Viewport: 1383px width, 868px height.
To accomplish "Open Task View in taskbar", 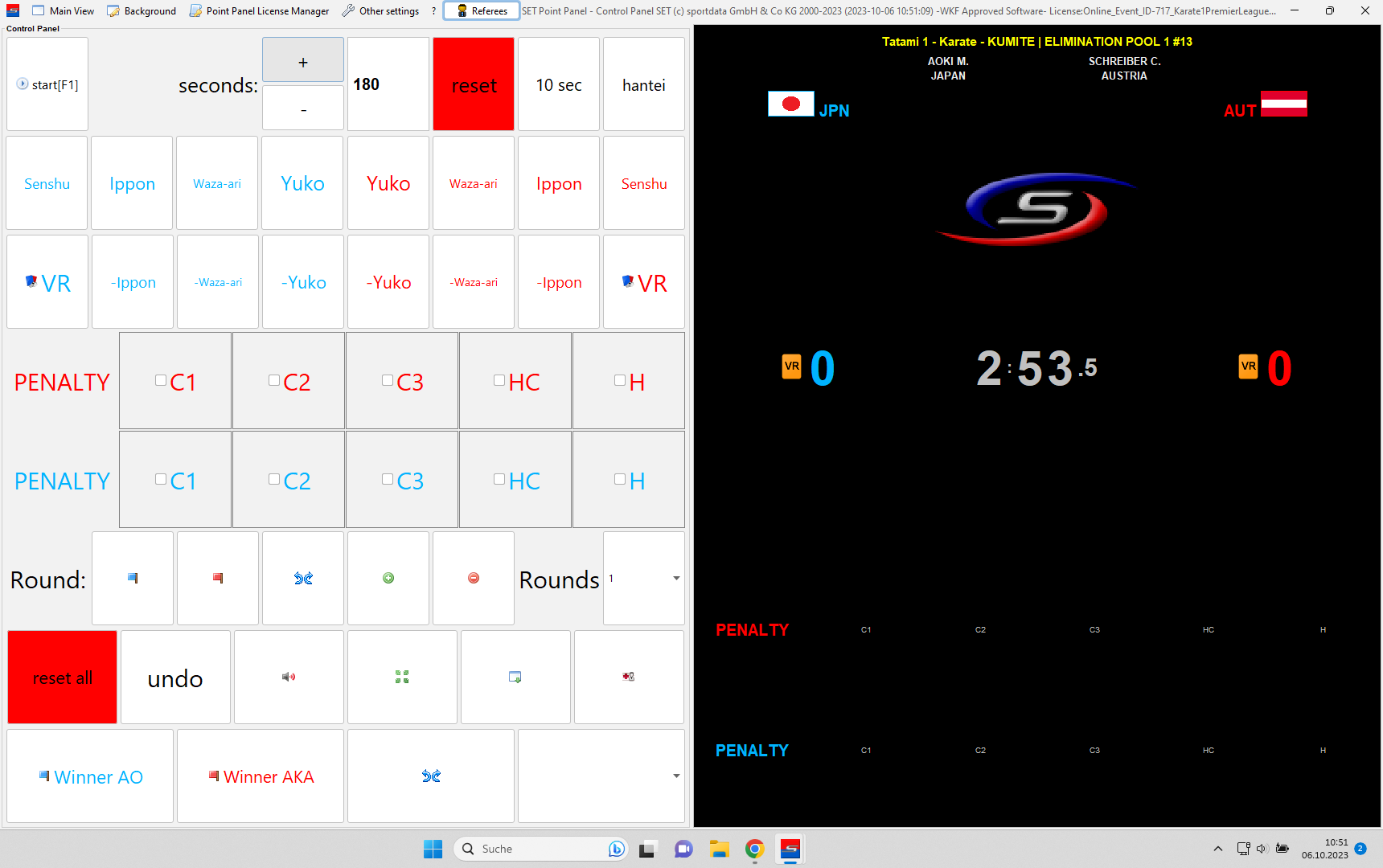I will tap(647, 849).
